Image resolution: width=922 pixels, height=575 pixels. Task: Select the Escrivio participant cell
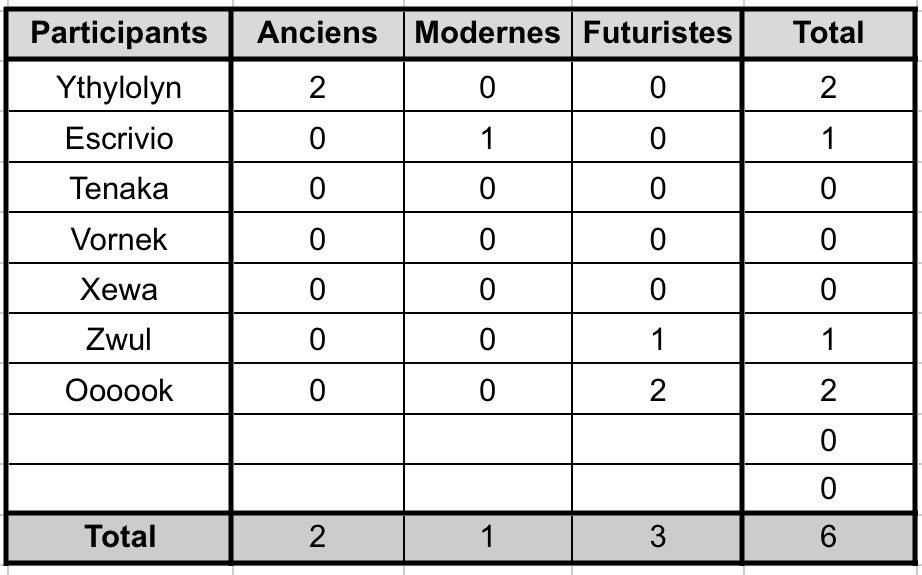coord(119,138)
